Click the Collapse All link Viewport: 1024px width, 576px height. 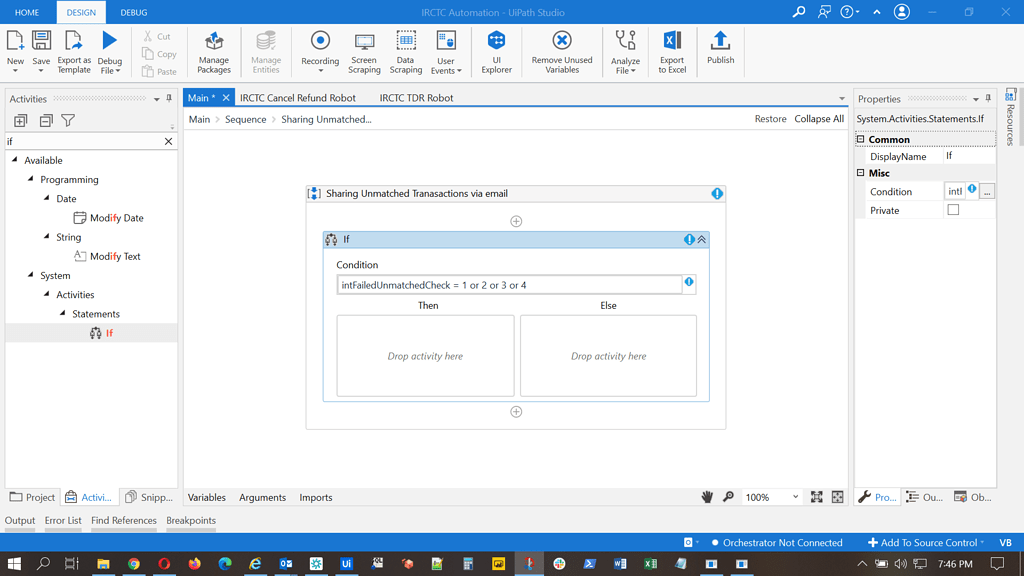pyautogui.click(x=819, y=118)
